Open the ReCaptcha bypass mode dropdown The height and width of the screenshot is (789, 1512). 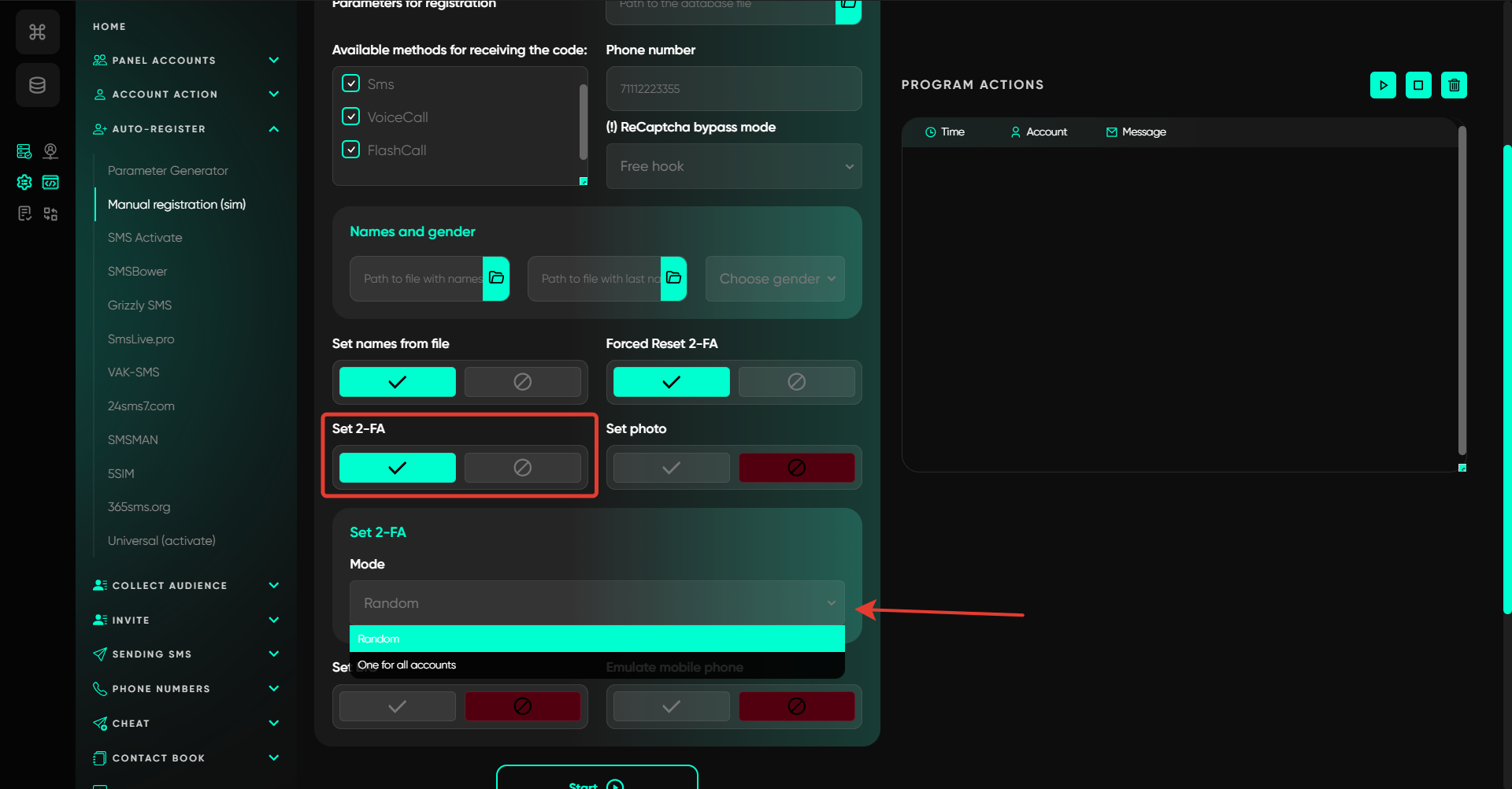point(733,166)
